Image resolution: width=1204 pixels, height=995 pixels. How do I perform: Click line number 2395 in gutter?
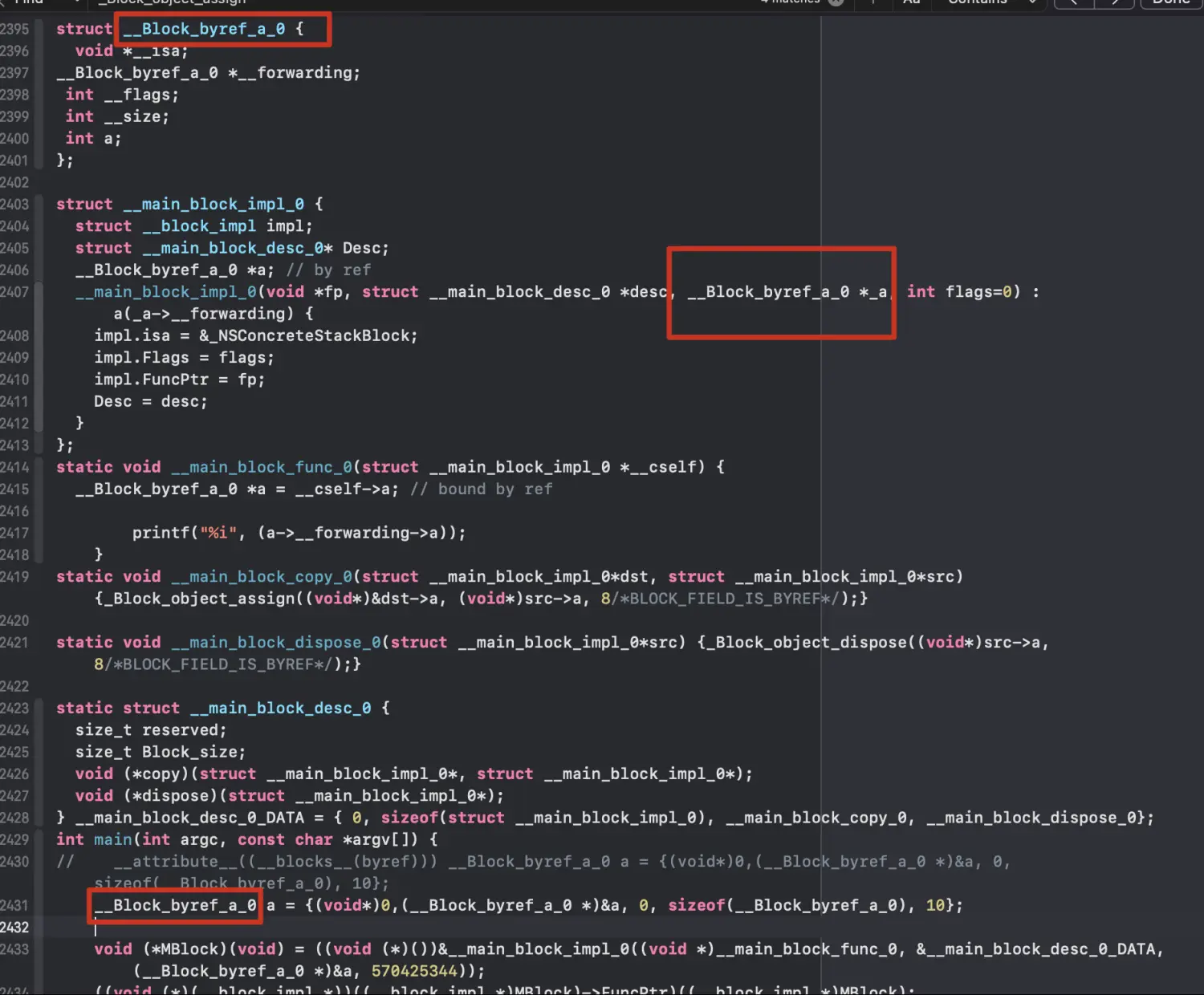14,29
